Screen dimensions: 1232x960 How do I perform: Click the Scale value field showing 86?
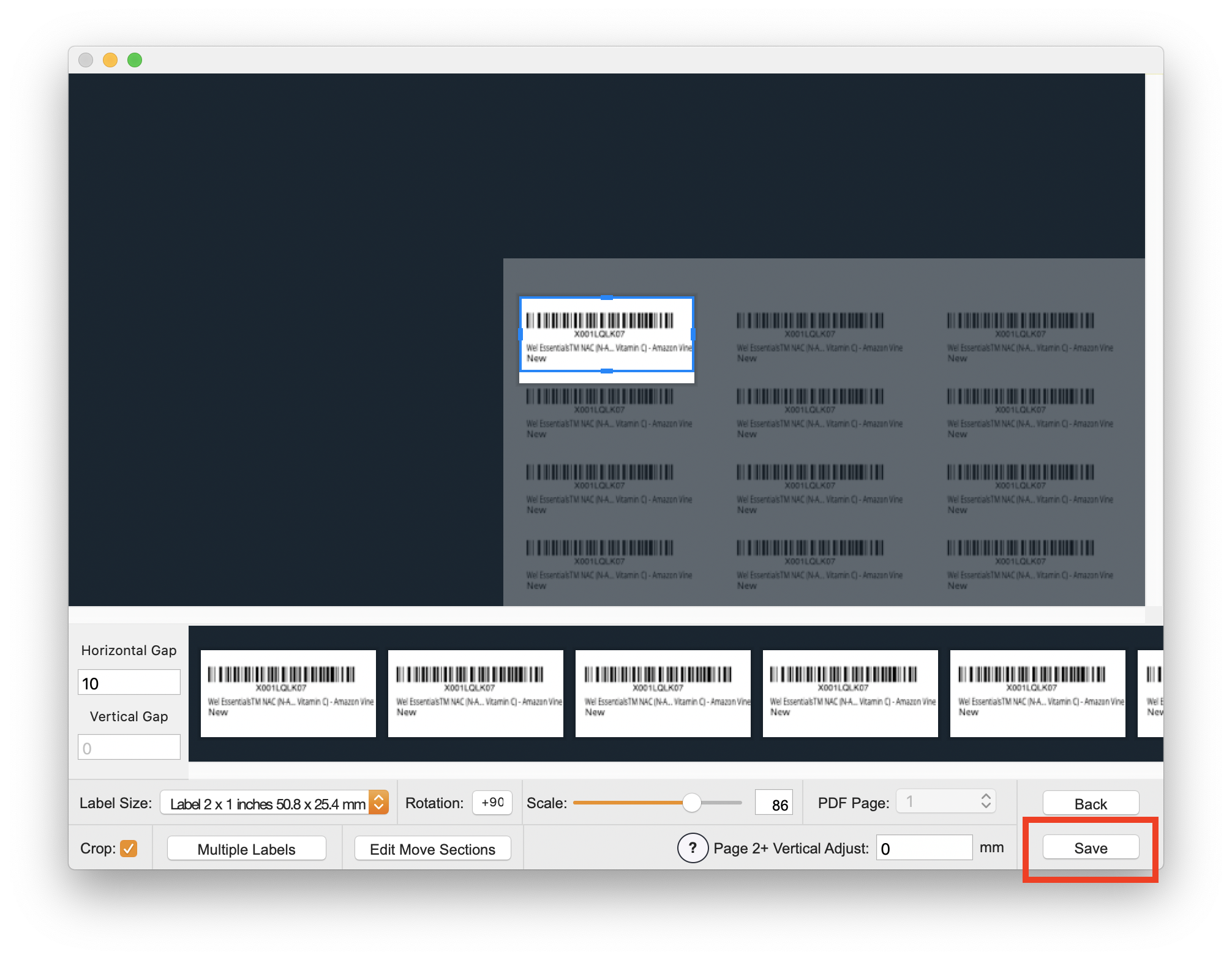tap(774, 803)
